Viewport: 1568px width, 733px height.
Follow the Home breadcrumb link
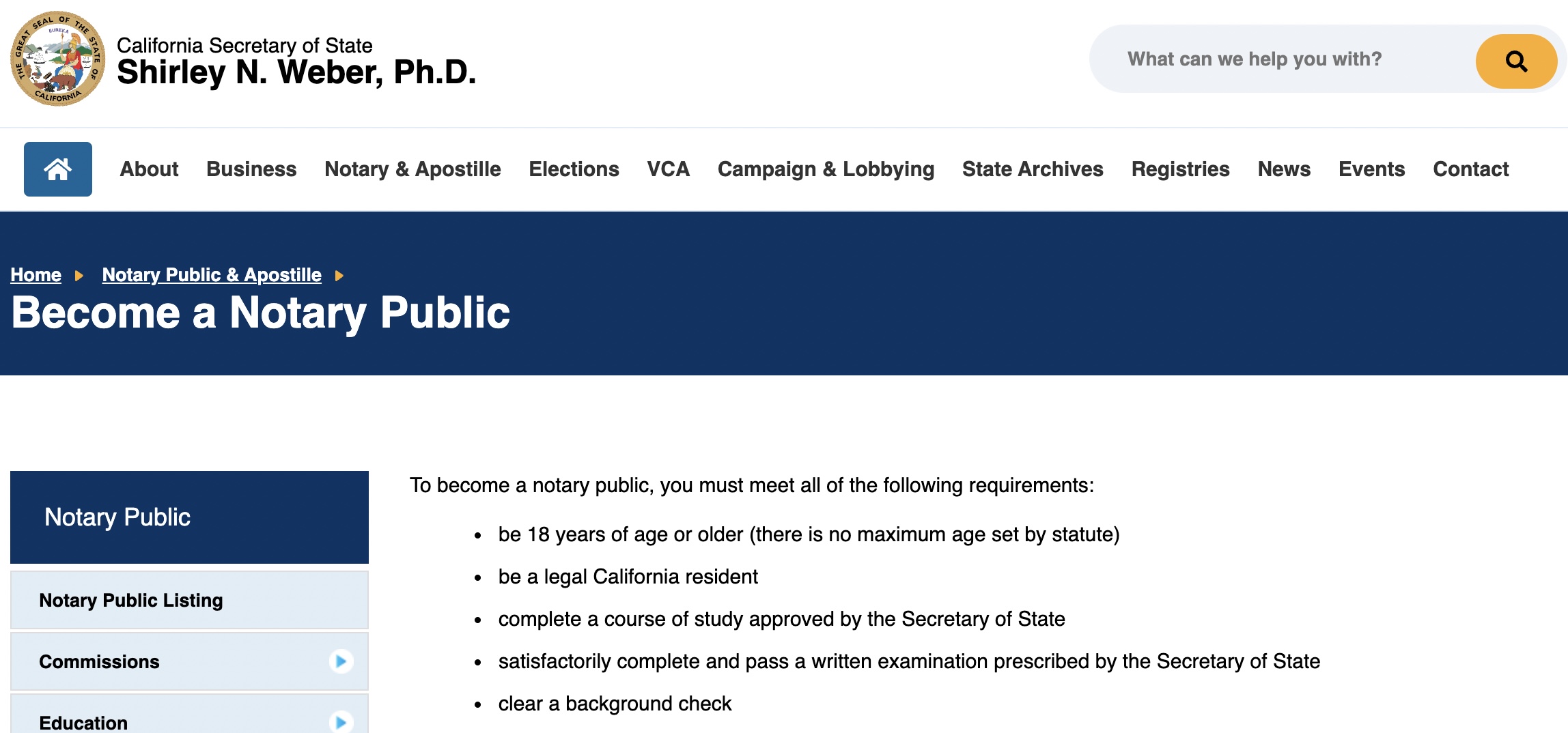point(36,275)
